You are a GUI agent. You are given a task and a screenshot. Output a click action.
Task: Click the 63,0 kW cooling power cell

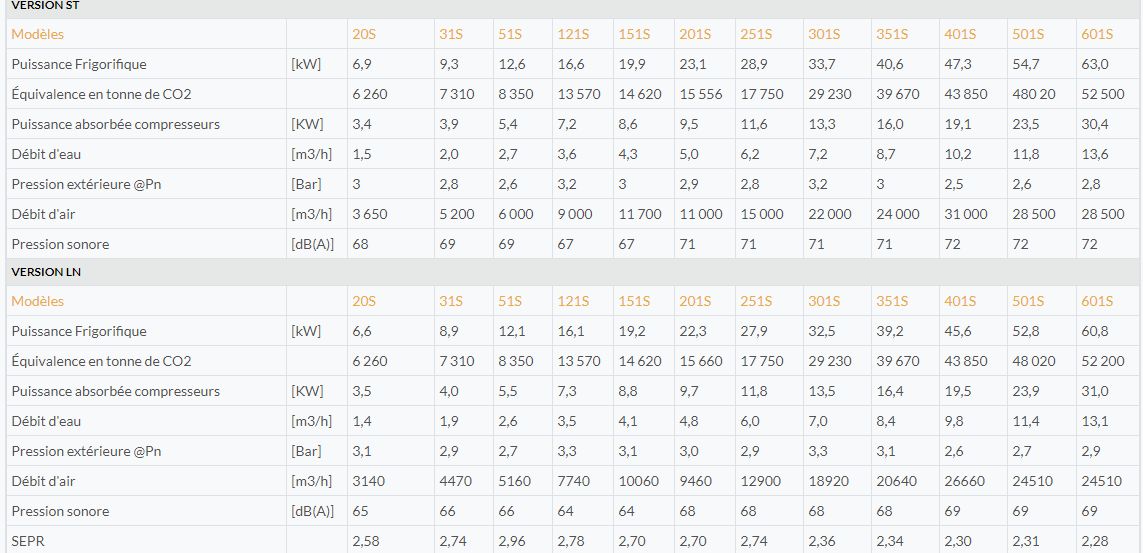click(1095, 64)
